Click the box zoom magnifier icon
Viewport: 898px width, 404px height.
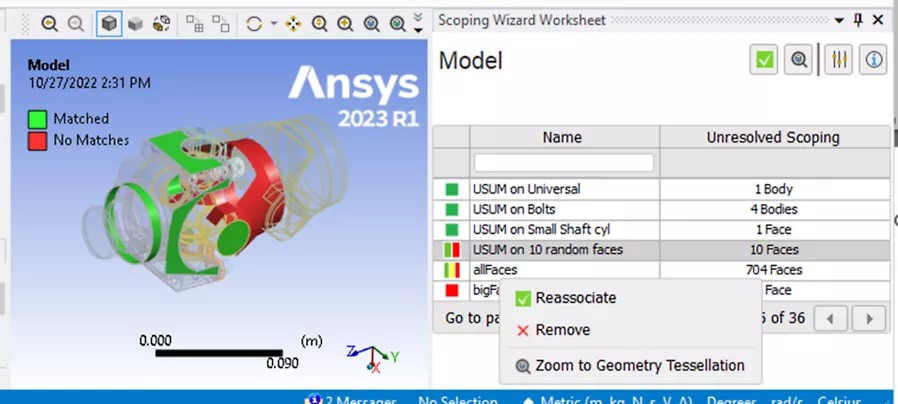pos(345,23)
